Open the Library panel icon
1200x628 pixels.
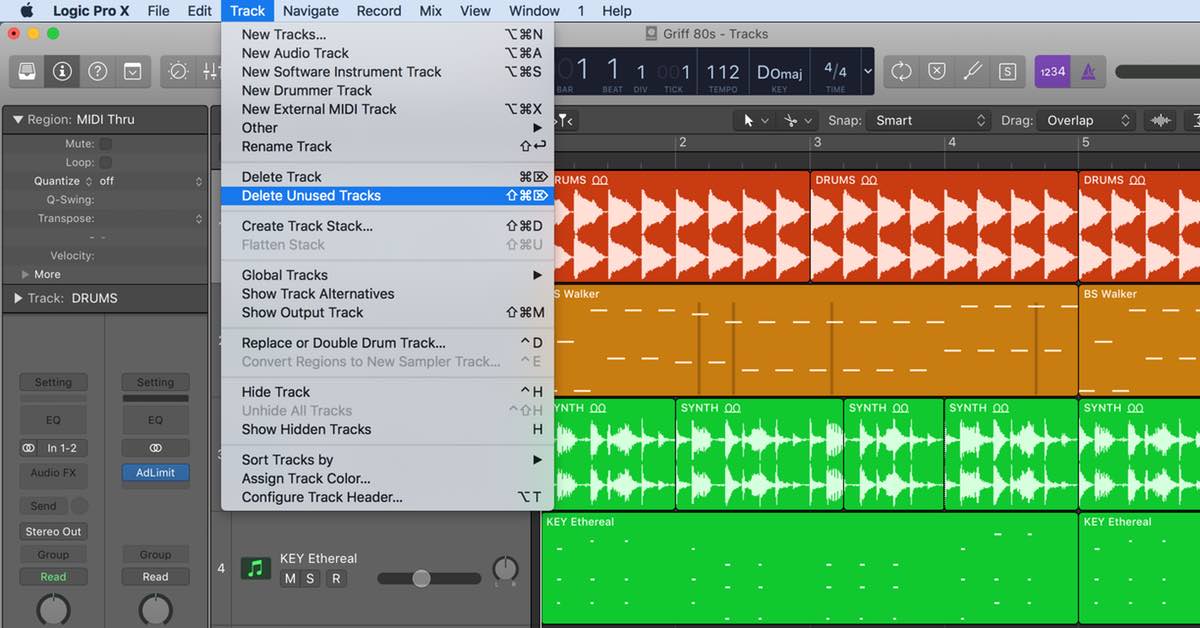28,71
